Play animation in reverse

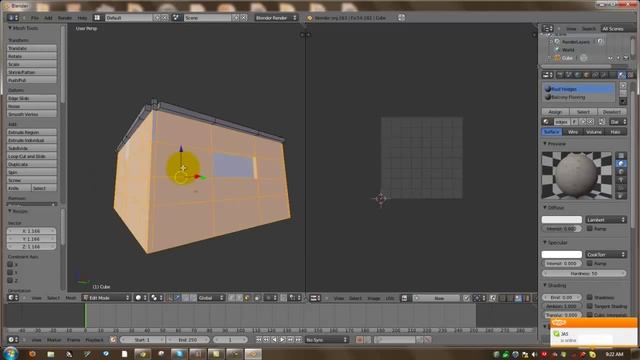coord(274,340)
